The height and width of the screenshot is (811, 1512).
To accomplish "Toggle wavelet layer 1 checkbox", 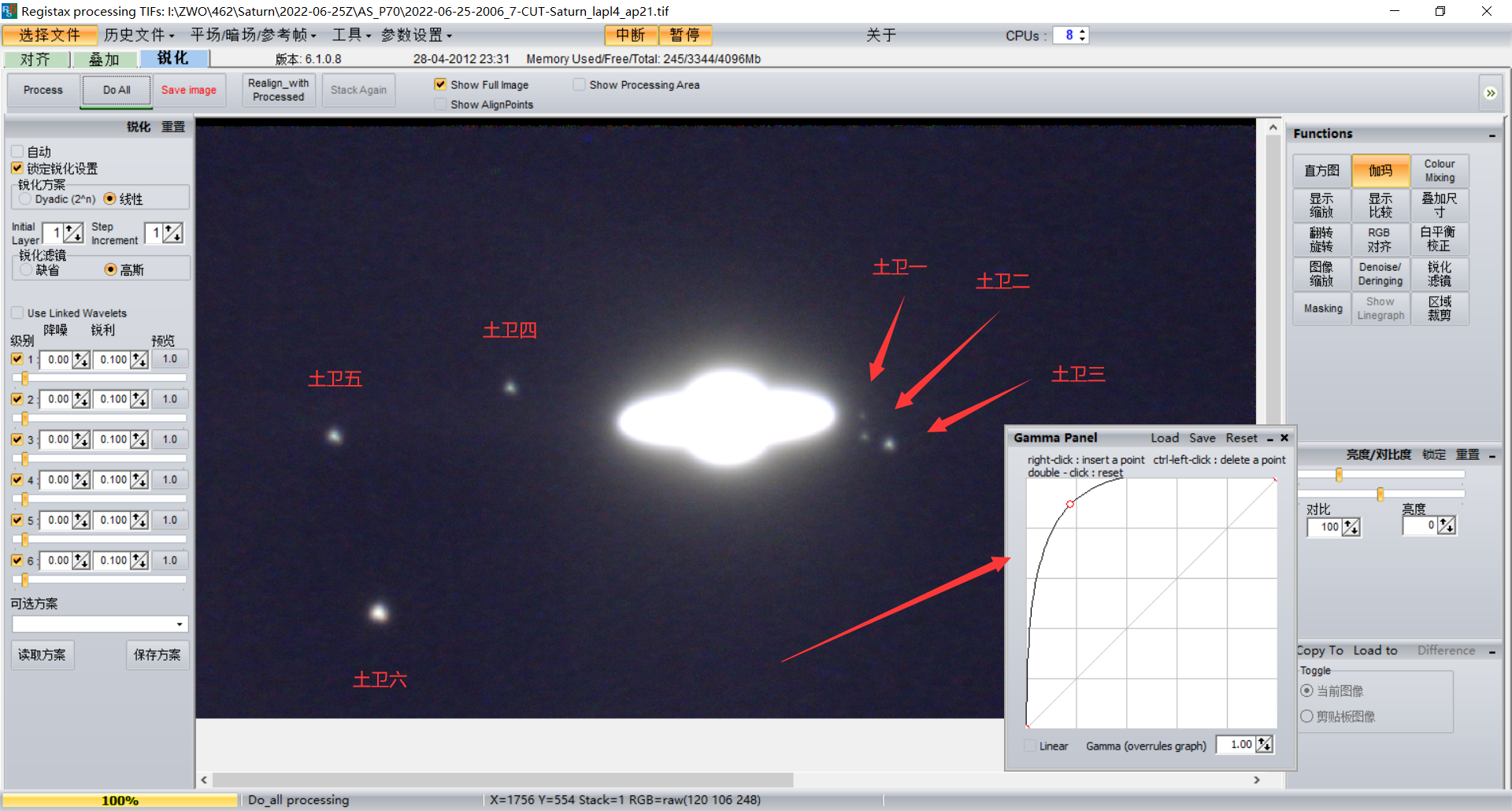I will pyautogui.click(x=17, y=359).
